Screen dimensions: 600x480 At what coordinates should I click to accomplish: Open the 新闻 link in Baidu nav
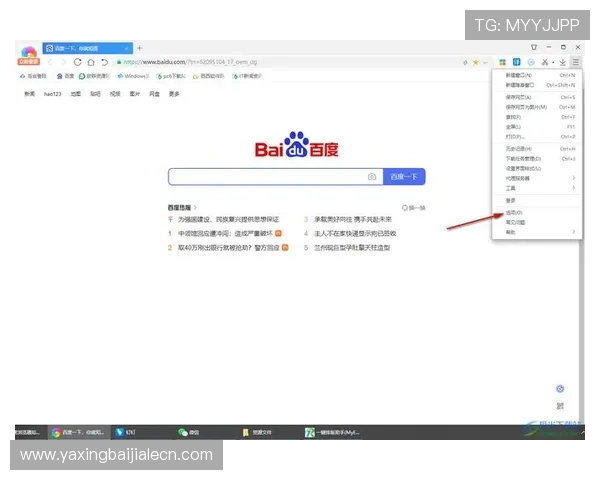tap(29, 94)
